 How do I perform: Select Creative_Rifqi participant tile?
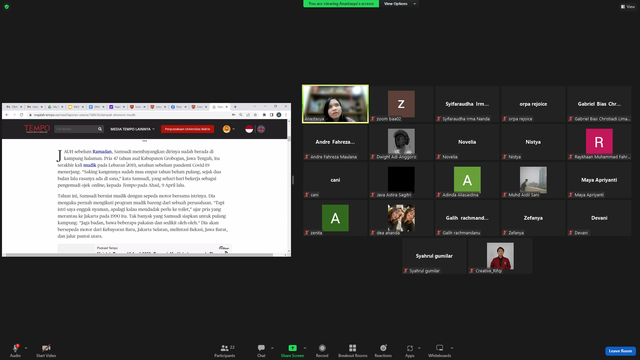(500, 256)
